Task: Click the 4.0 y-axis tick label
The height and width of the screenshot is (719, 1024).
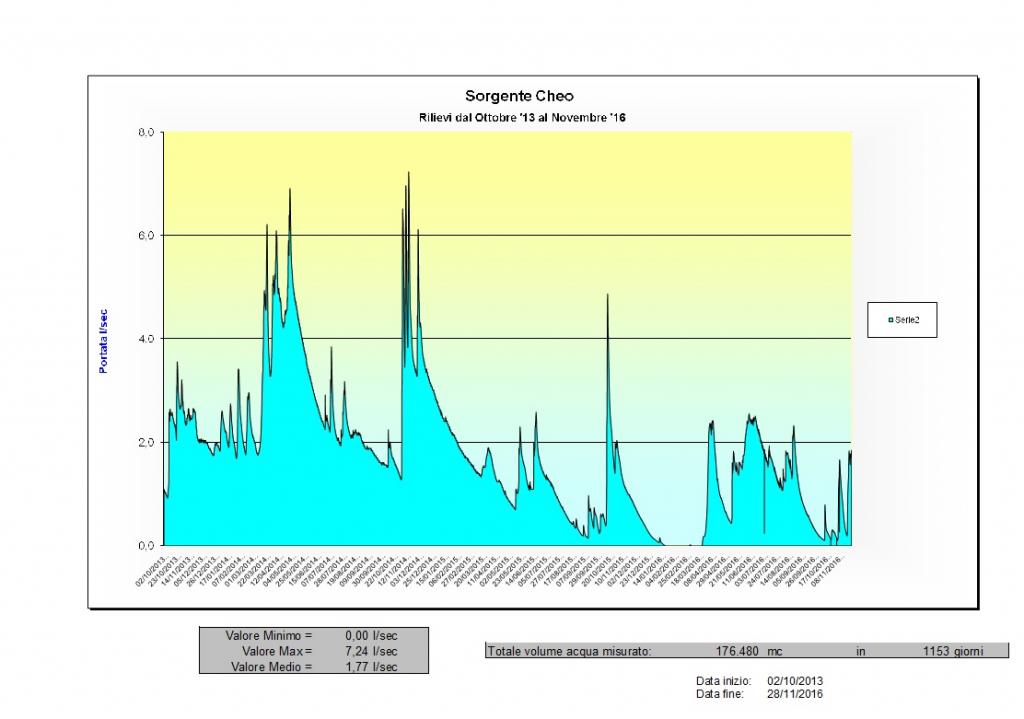Action: (x=145, y=338)
